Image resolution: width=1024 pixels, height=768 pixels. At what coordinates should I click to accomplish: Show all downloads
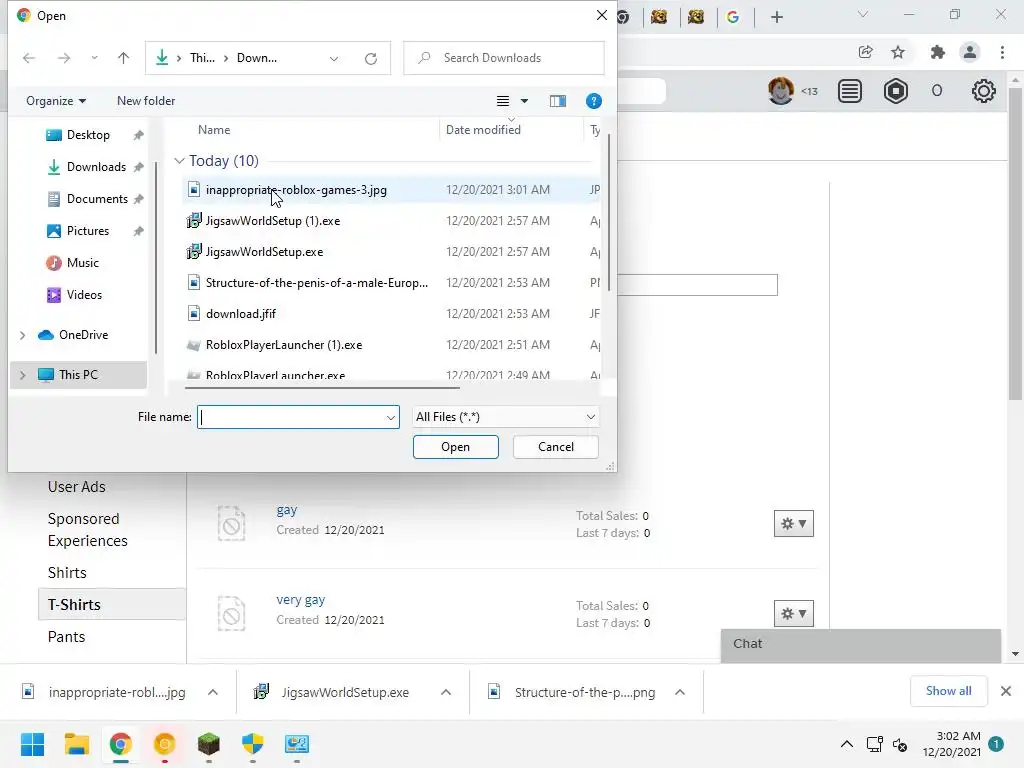coord(948,691)
